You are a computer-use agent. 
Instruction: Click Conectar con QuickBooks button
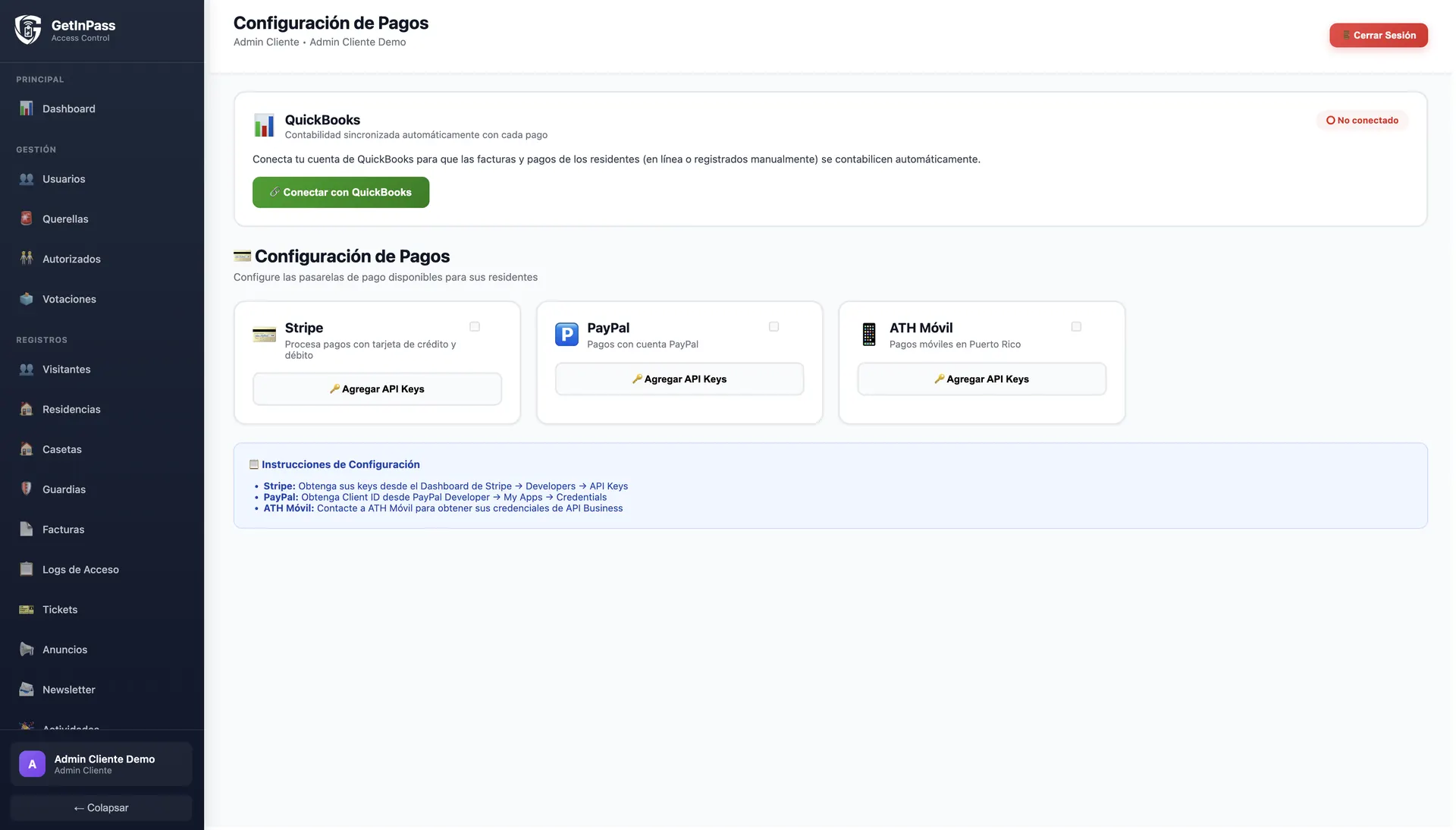tap(340, 193)
